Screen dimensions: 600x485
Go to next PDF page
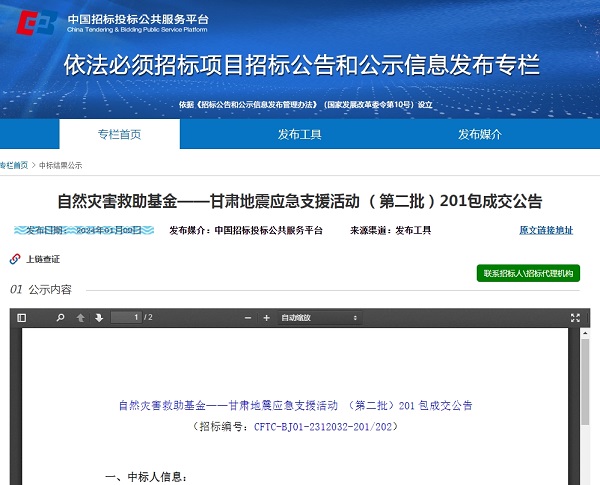coord(98,318)
